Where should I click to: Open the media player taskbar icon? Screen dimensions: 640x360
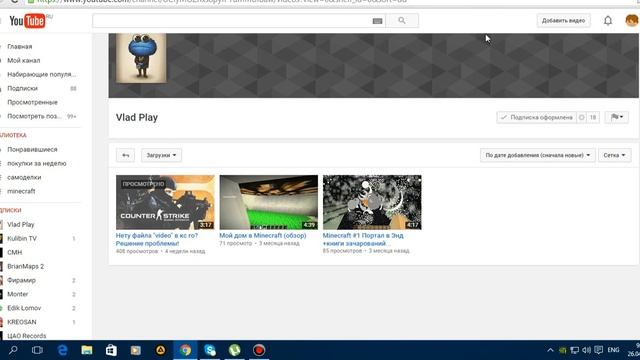pos(136,350)
